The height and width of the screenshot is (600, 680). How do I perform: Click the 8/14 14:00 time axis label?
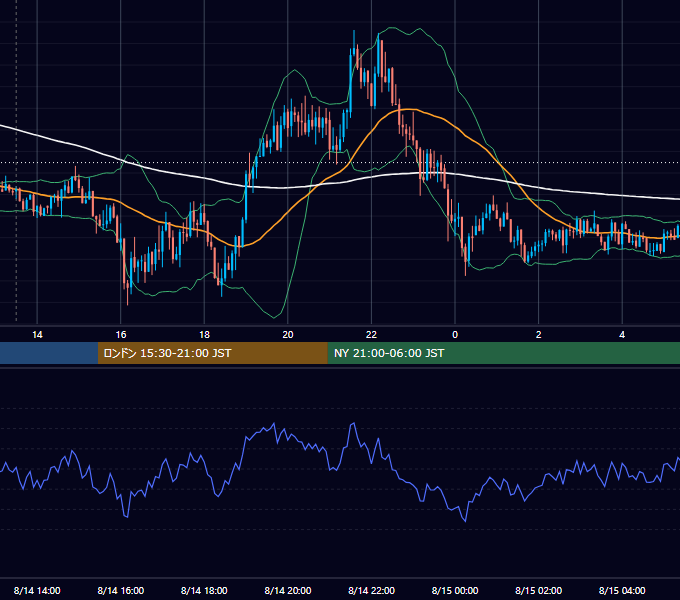pos(37,590)
